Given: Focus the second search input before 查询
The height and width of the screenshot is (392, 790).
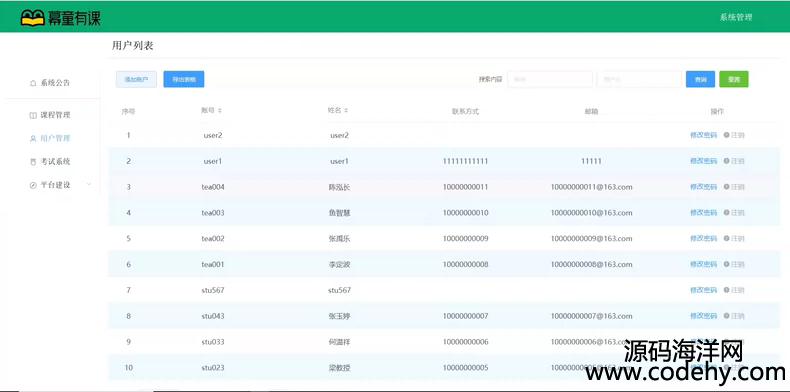Looking at the screenshot, I should tap(639, 79).
